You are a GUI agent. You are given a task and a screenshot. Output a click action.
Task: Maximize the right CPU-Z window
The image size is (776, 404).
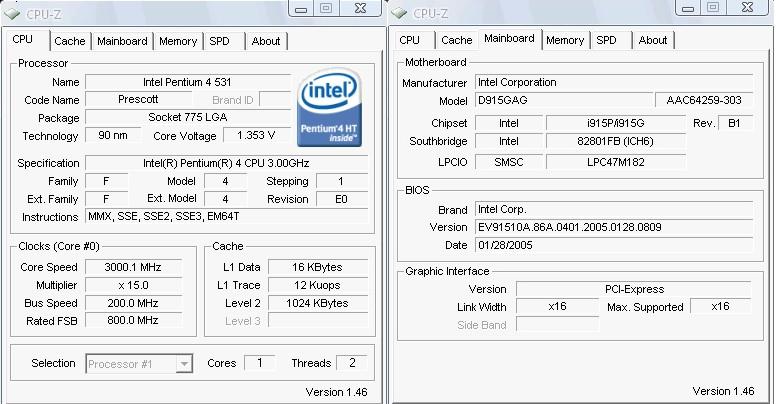(713, 7)
